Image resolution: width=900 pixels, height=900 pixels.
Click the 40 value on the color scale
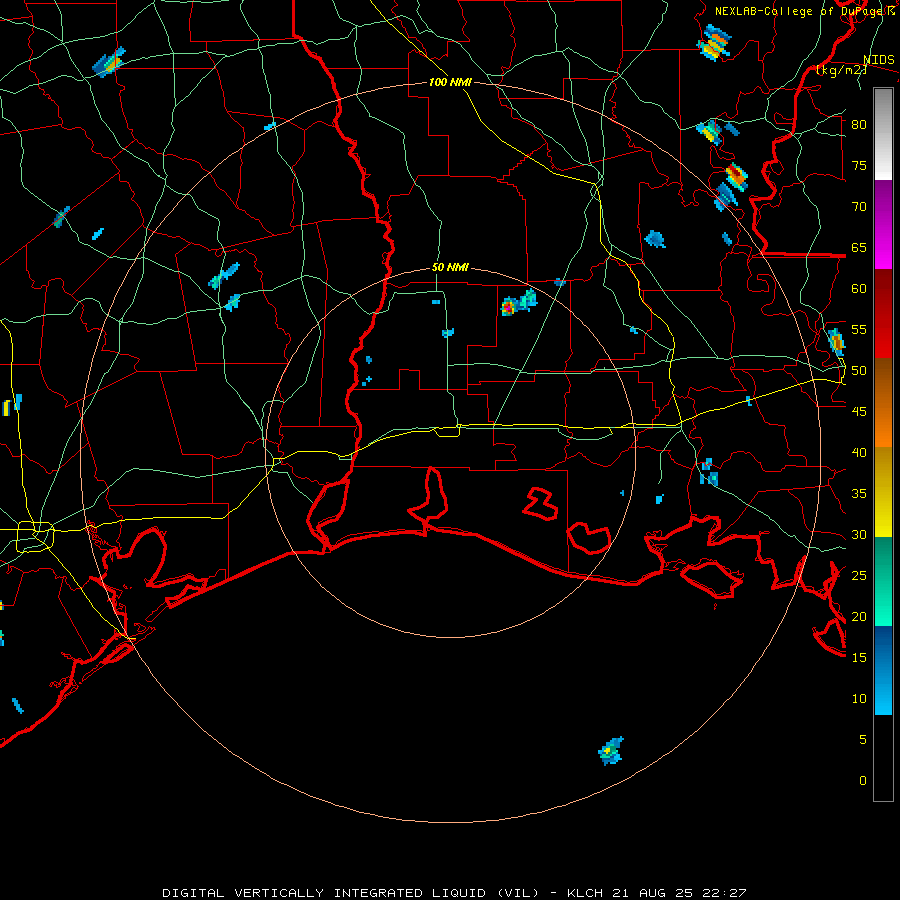[x=859, y=453]
